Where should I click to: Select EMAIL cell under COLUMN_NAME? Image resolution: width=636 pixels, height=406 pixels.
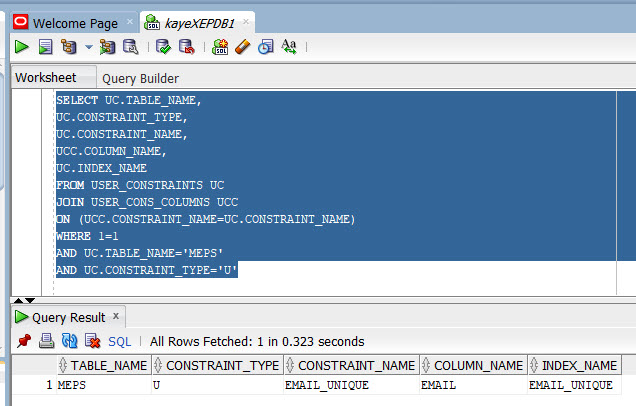click(x=473, y=385)
